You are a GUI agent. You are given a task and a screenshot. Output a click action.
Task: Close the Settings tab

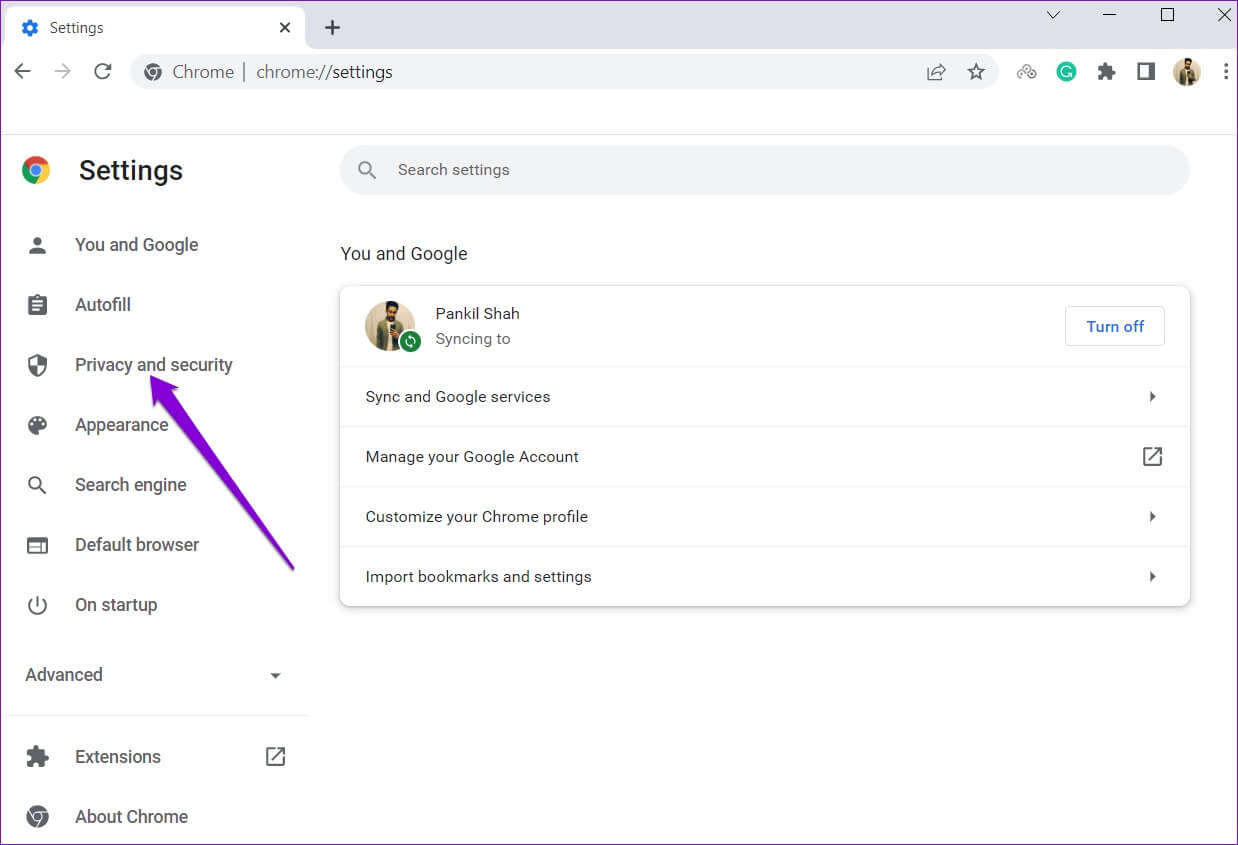285,28
